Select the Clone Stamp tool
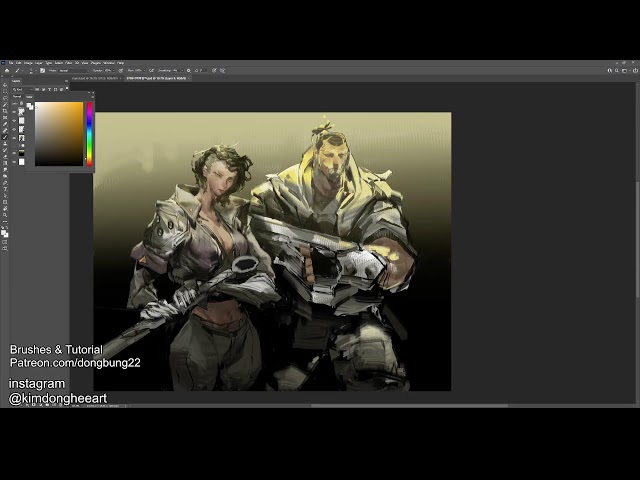Image resolution: width=640 pixels, height=480 pixels. click(x=5, y=144)
